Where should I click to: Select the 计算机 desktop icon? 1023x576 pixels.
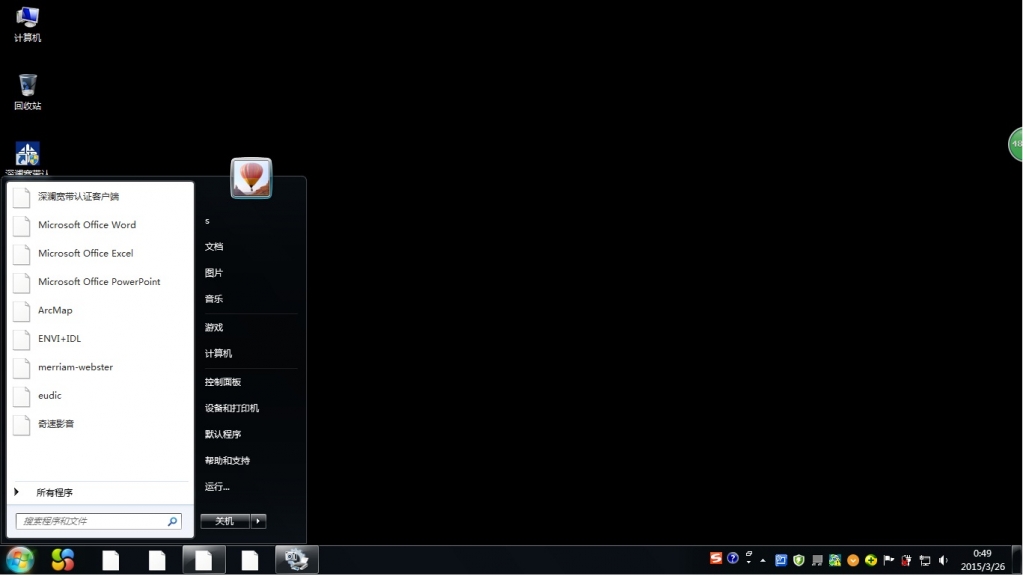coord(28,24)
